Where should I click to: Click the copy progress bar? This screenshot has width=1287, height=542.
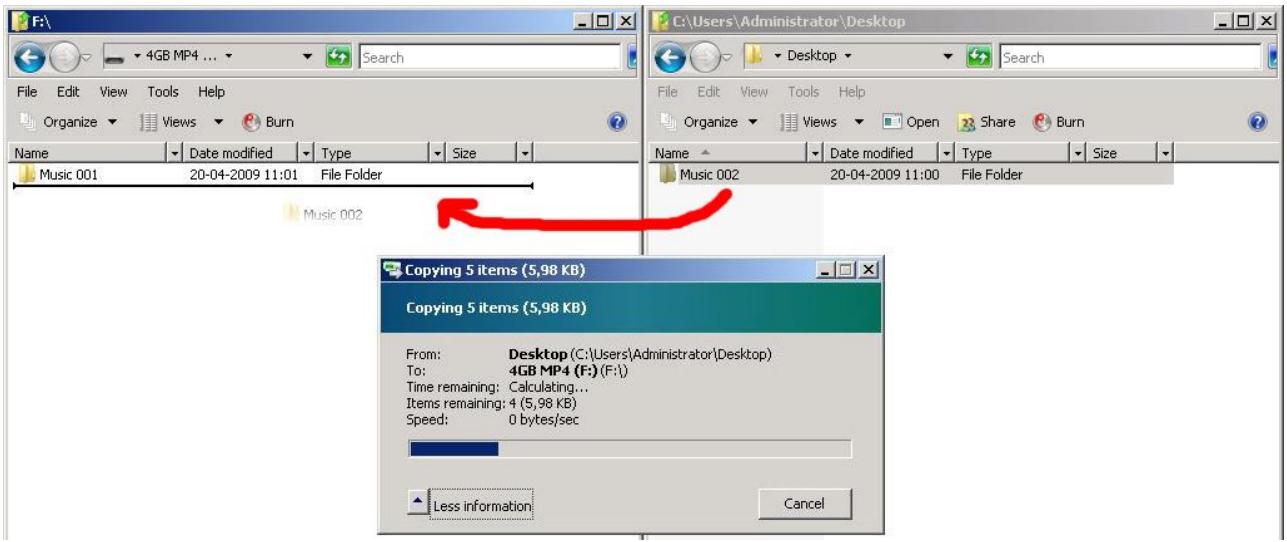coord(630,449)
